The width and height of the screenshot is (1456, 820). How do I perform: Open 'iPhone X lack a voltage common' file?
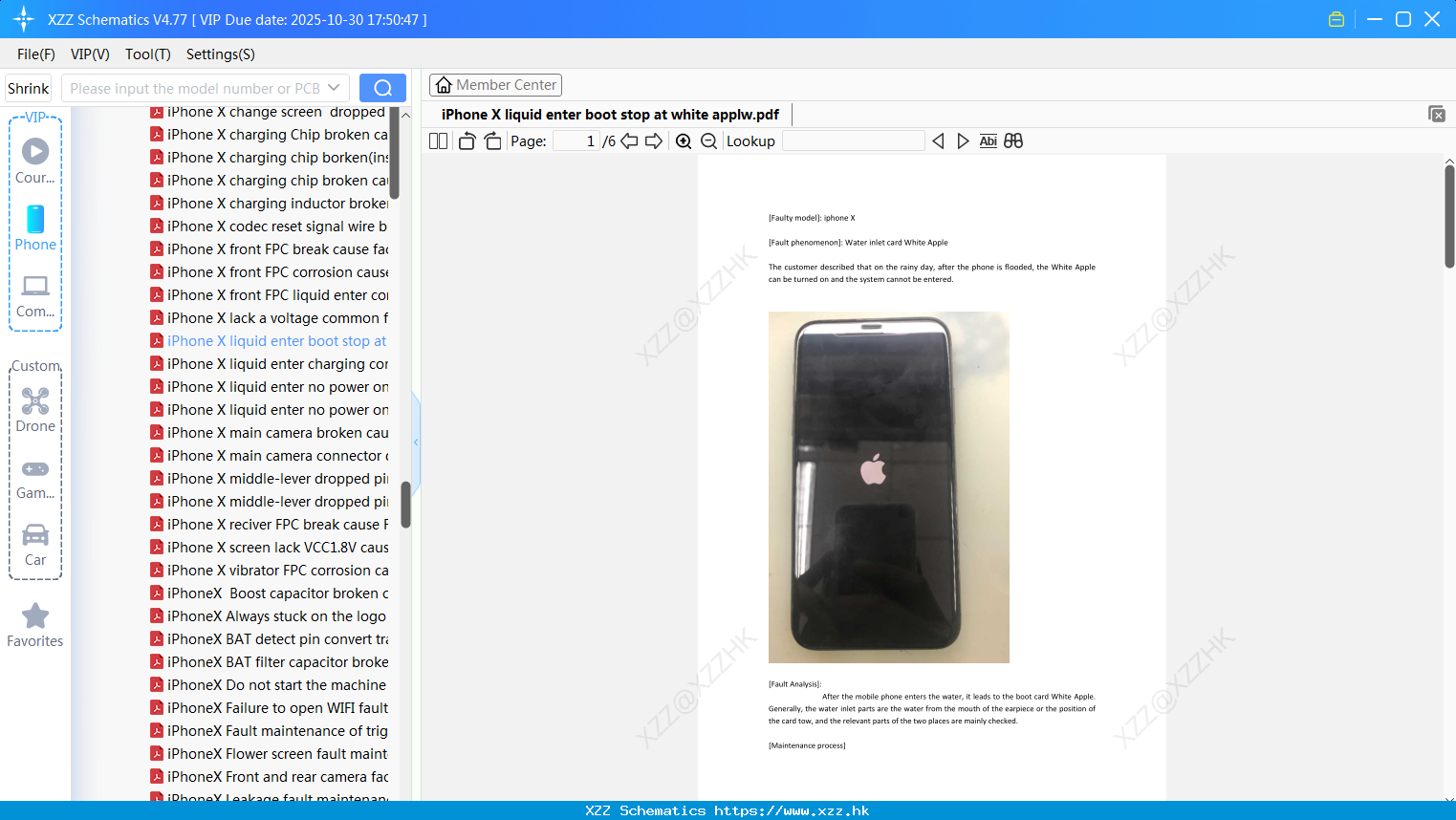coord(270,318)
